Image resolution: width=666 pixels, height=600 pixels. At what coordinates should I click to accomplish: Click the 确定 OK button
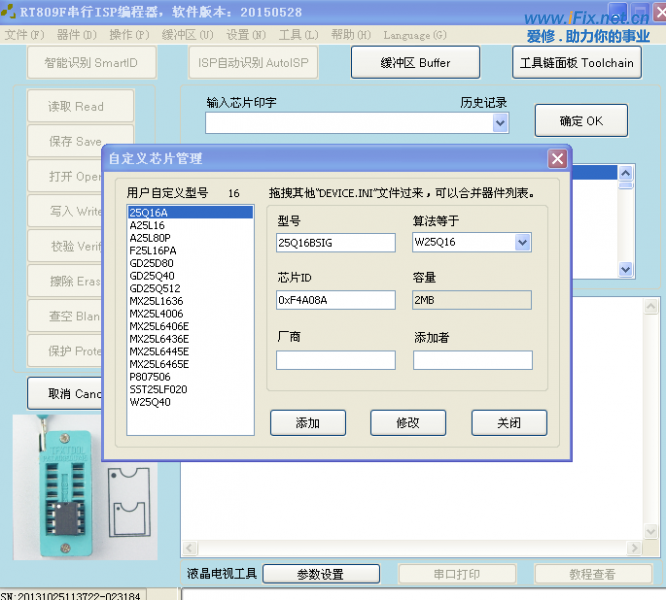pyautogui.click(x=581, y=121)
